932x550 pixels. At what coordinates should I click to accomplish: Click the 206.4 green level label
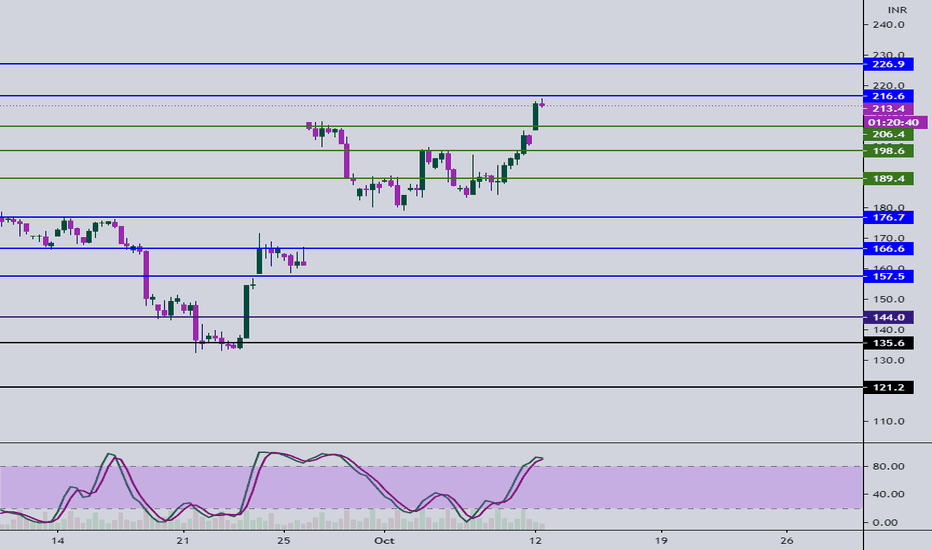(888, 134)
